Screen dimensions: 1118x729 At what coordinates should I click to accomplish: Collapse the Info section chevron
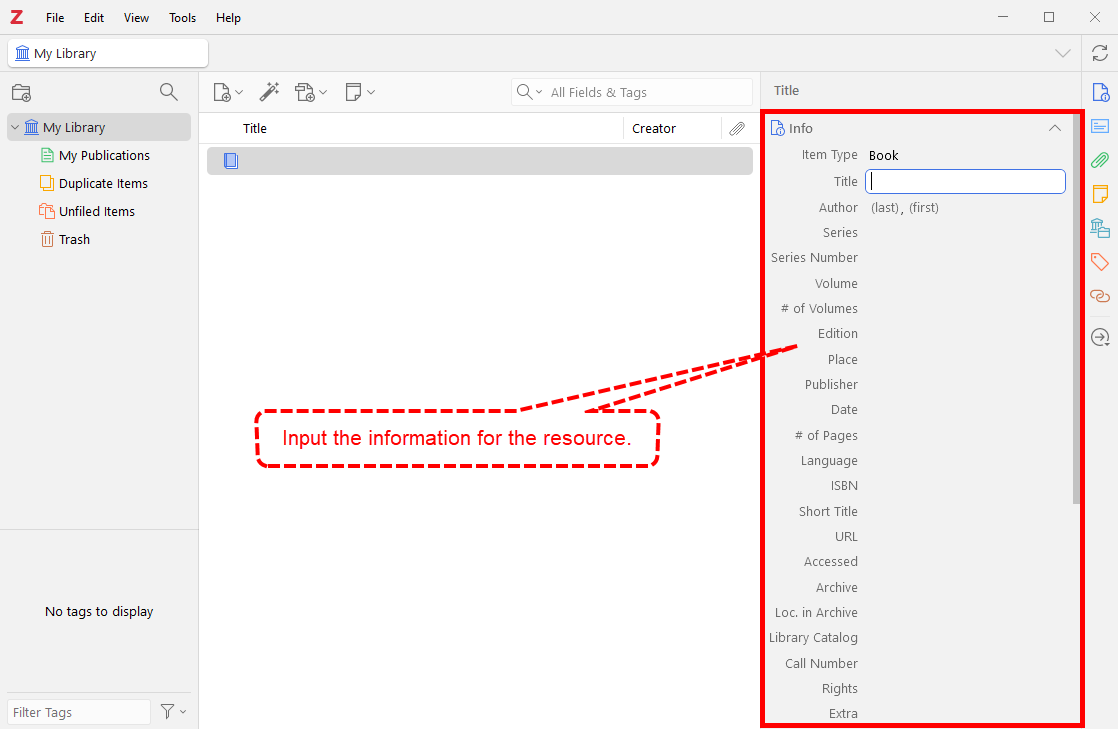[x=1054, y=128]
